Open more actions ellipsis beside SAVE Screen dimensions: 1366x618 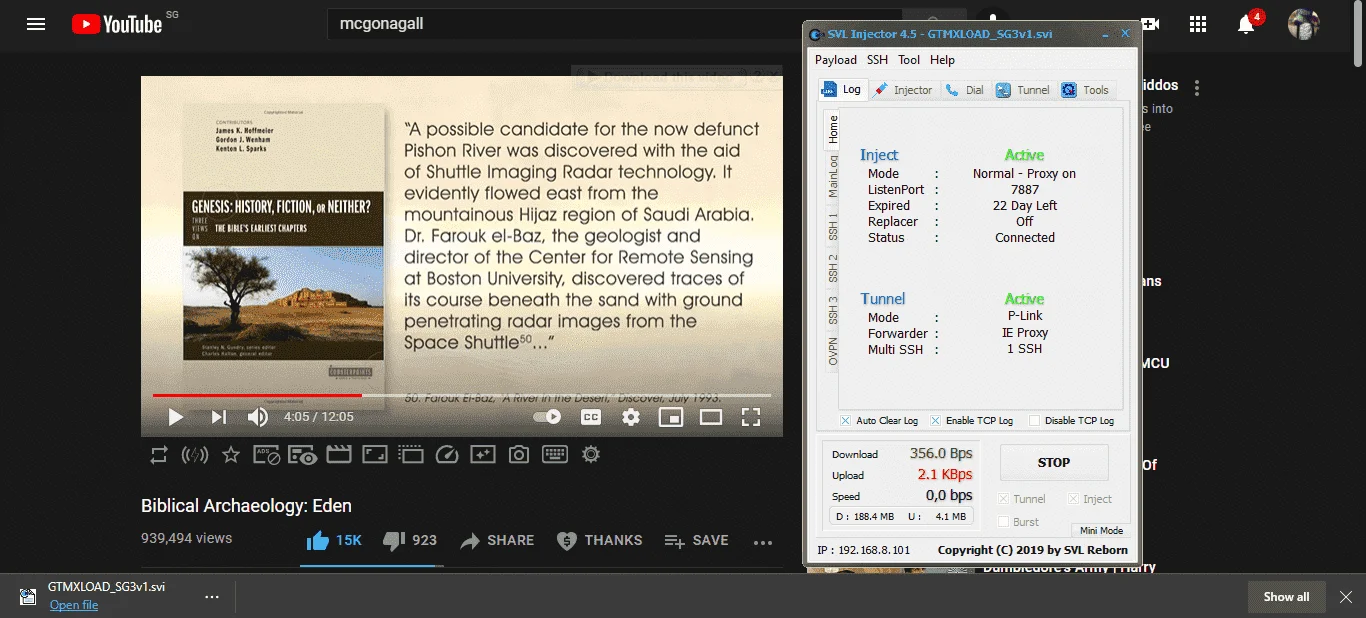(763, 542)
